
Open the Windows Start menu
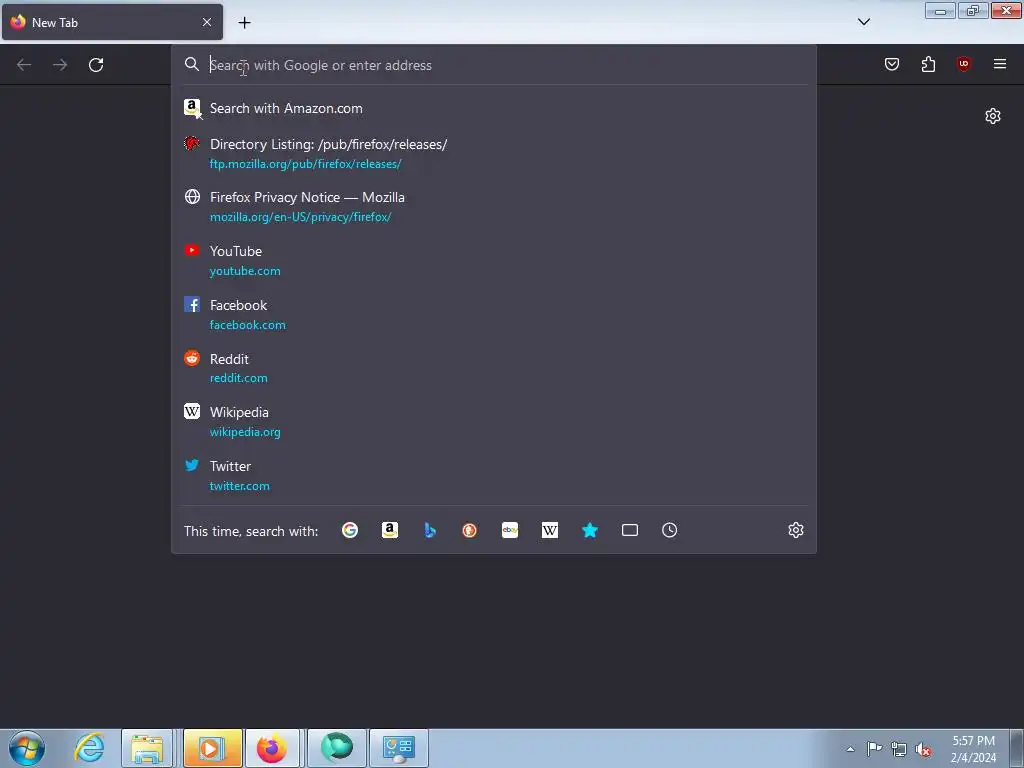point(27,748)
